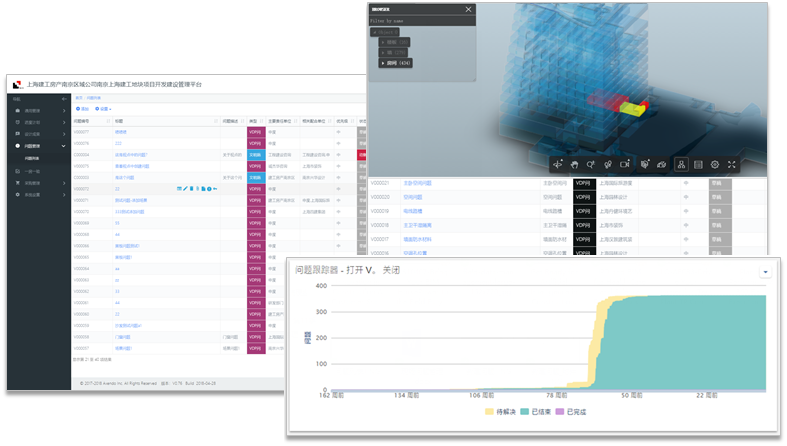Toggle viewer Full screen icon
The height and width of the screenshot is (446, 787).
(732, 165)
